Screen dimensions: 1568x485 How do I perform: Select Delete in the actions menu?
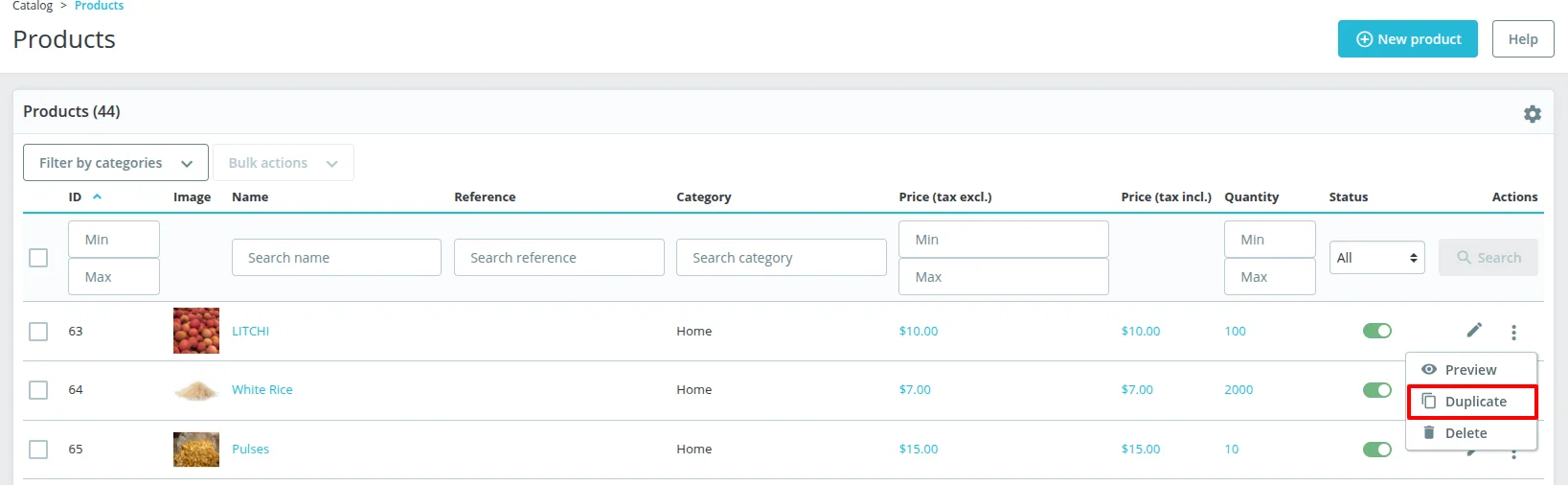click(1465, 433)
